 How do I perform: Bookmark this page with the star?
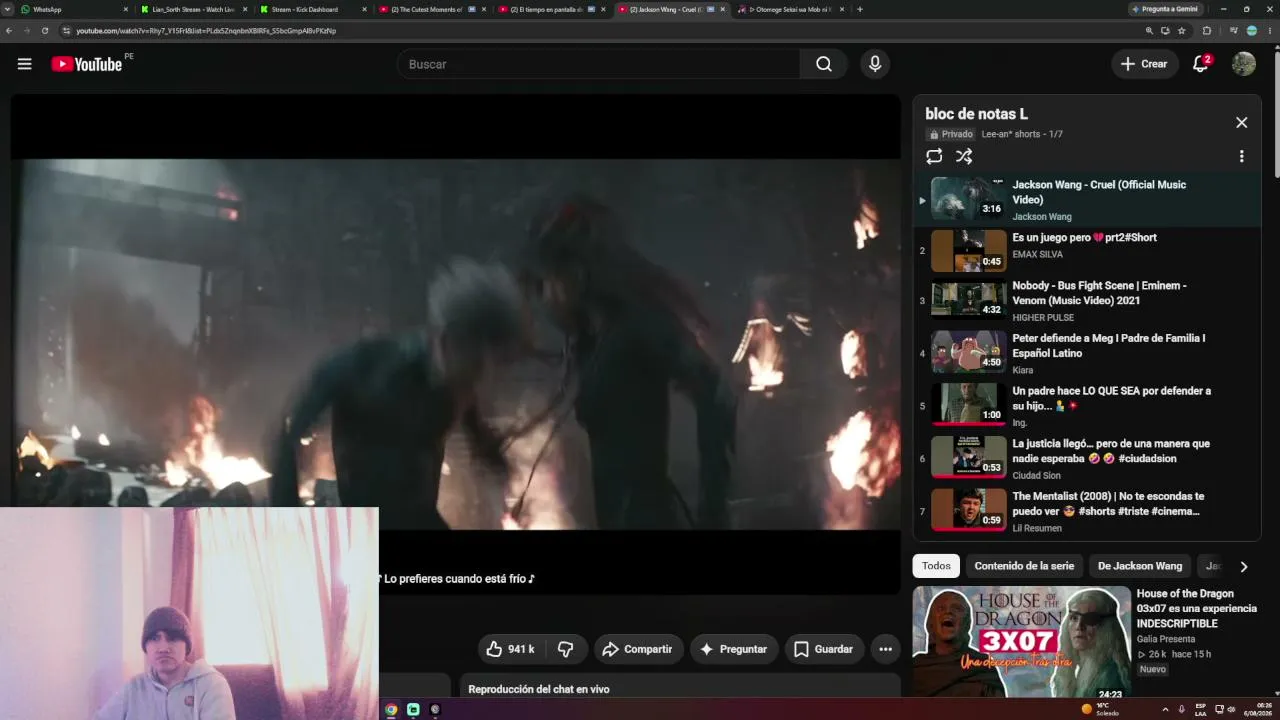point(1182,31)
